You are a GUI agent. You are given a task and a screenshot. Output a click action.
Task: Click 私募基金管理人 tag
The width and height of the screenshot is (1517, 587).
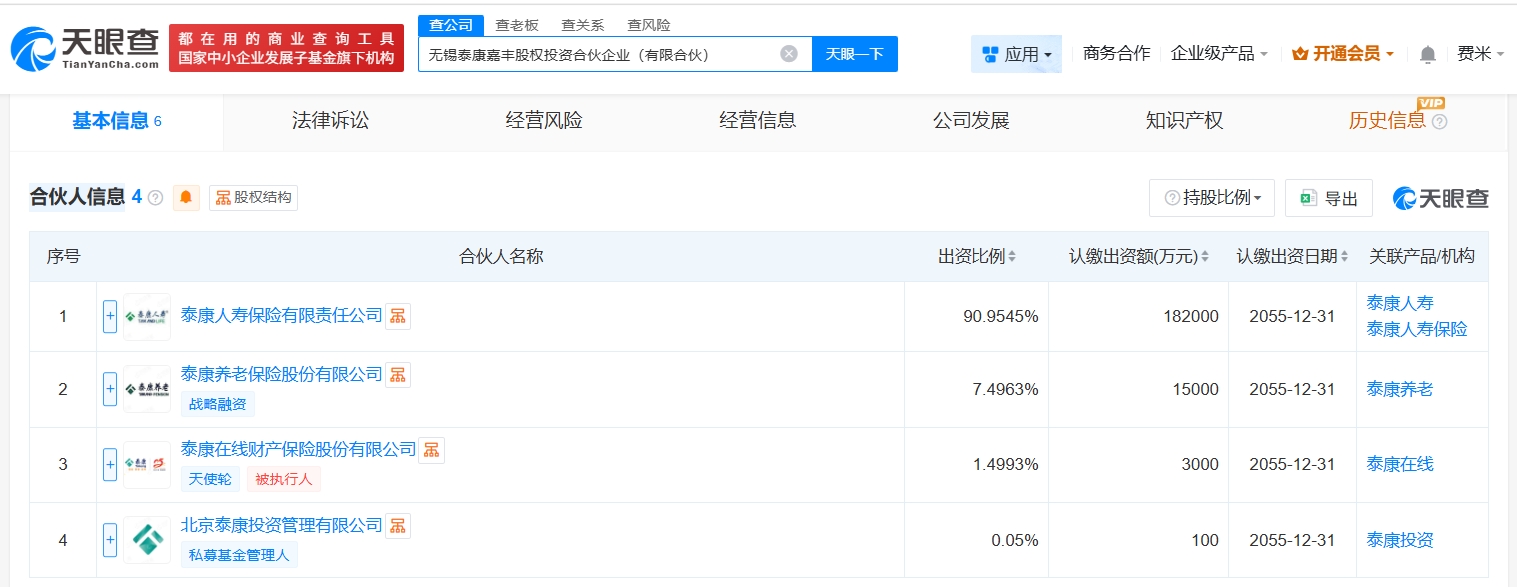click(x=239, y=555)
